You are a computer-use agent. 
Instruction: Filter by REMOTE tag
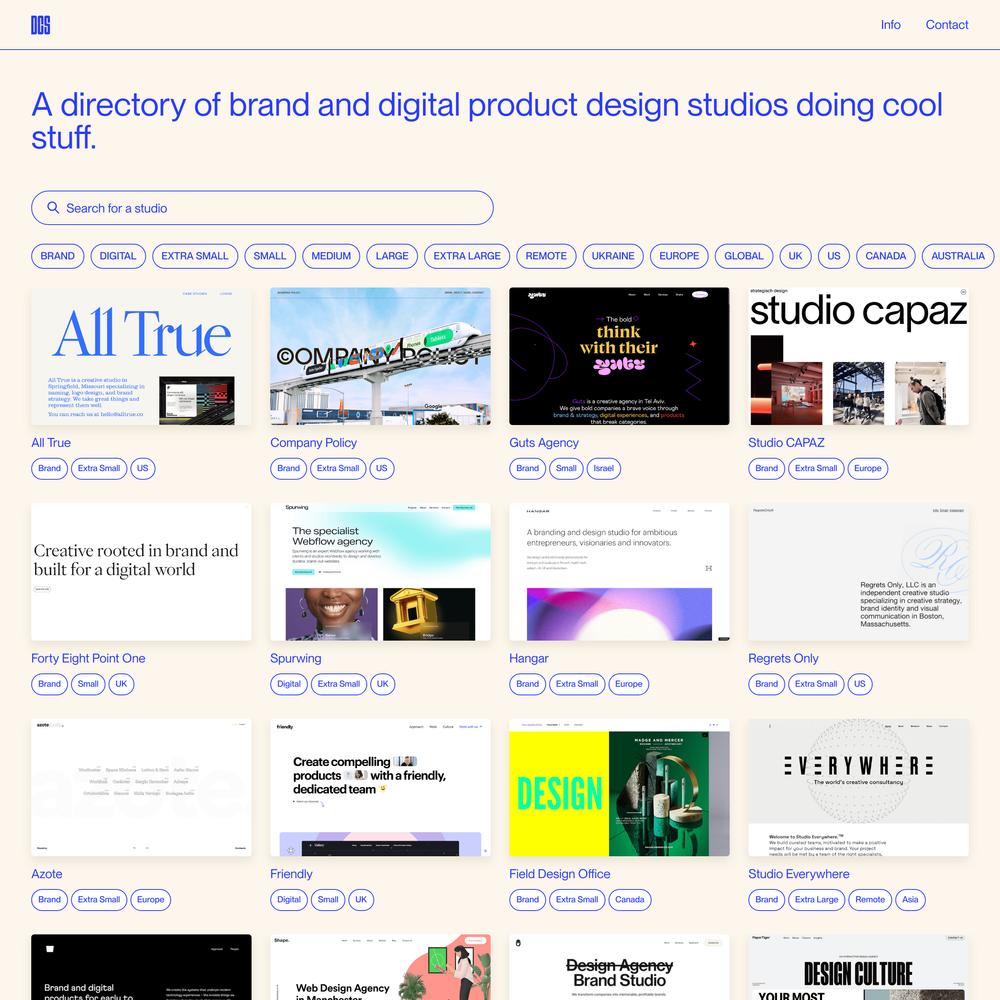coord(546,256)
